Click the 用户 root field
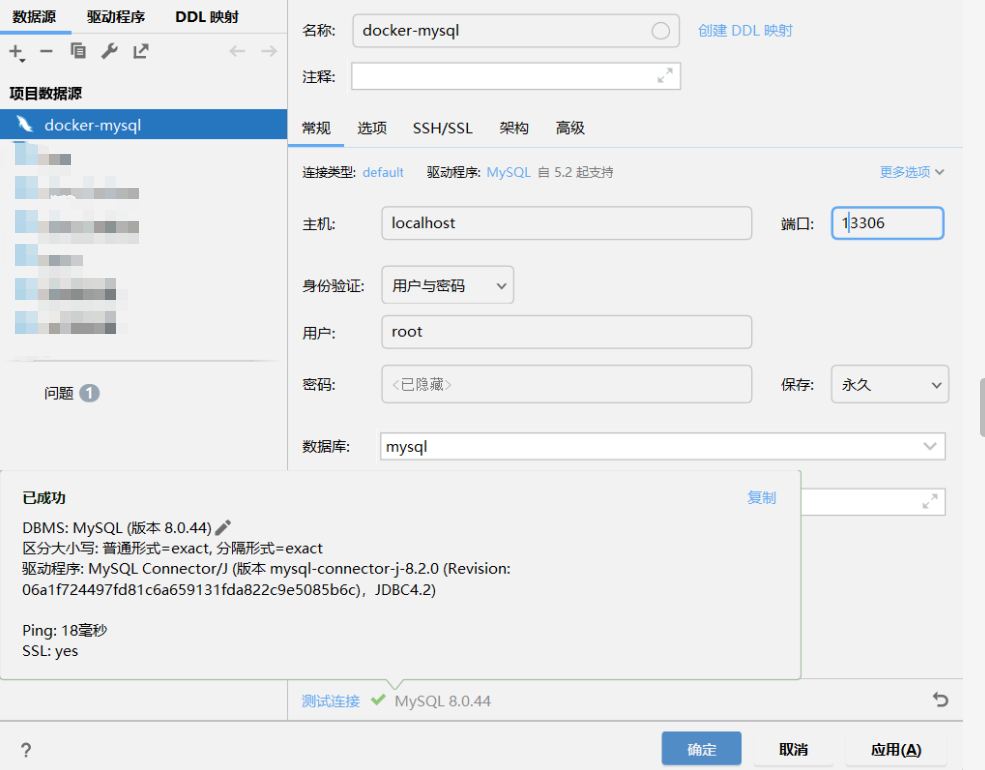This screenshot has width=985, height=770. point(567,332)
